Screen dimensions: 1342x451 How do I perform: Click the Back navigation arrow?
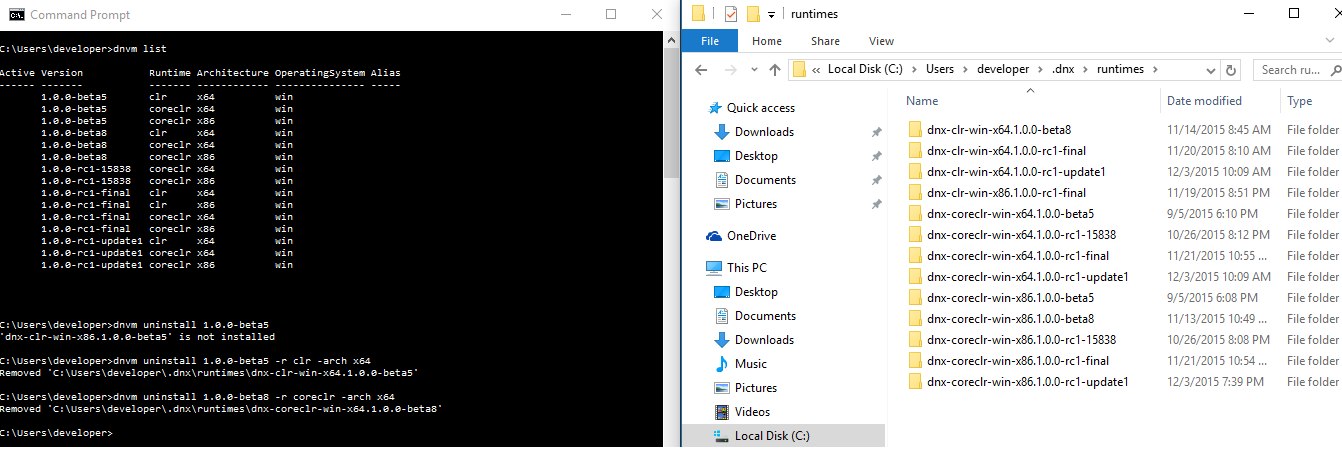point(702,70)
